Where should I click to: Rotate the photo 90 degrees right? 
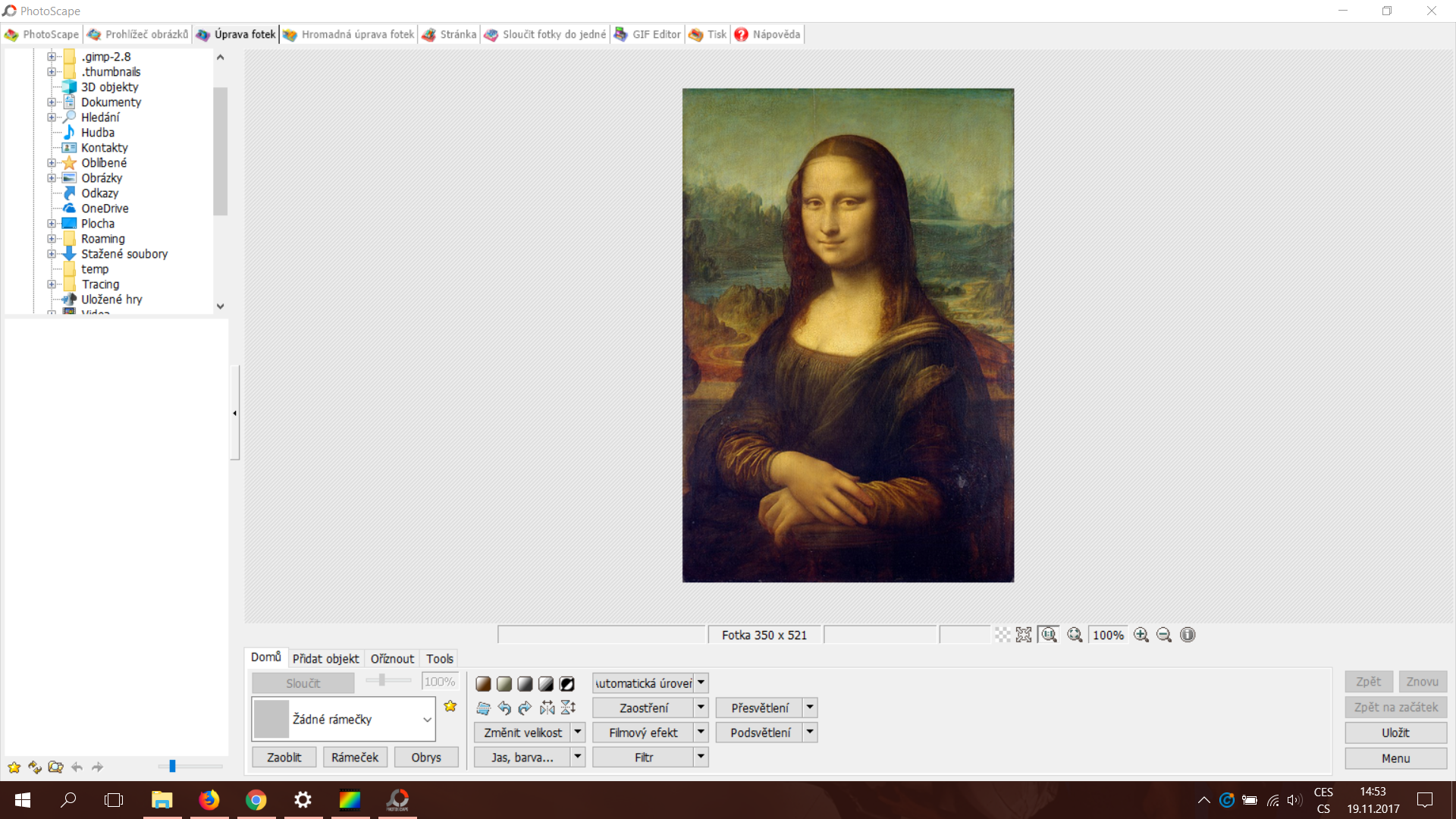coord(525,708)
